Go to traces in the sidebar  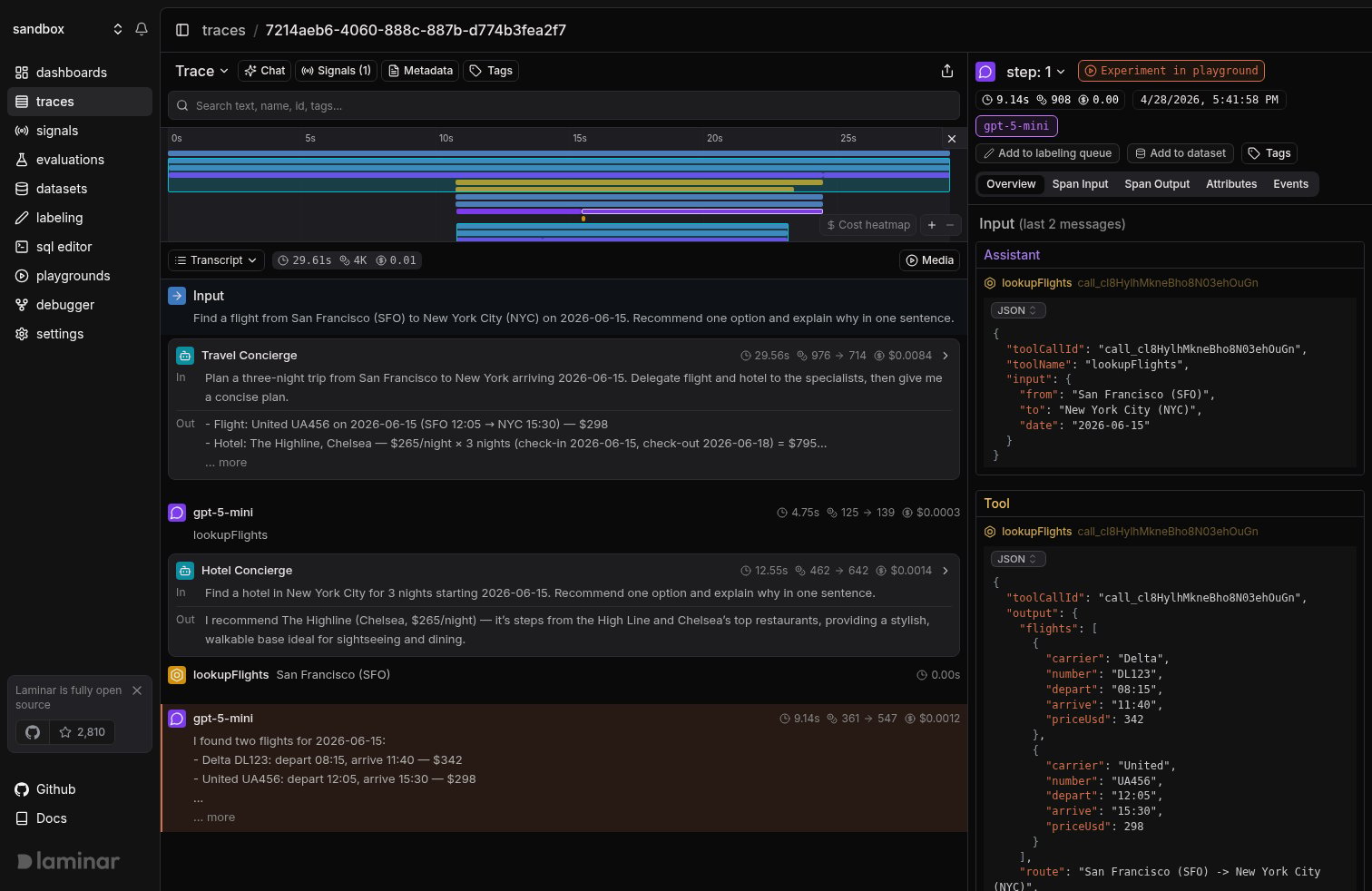click(80, 102)
